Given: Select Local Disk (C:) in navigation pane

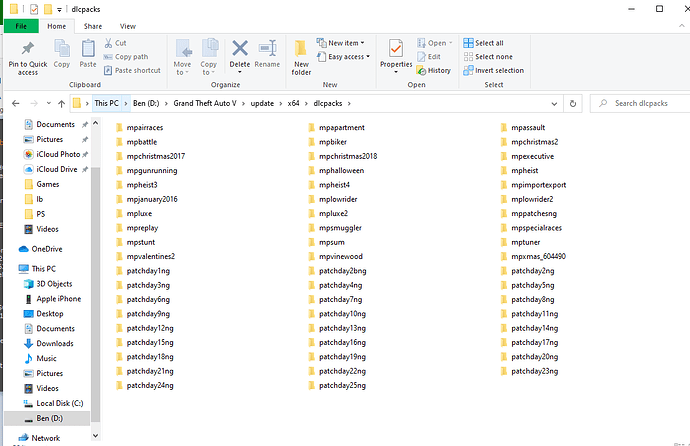Looking at the screenshot, I should (56, 403).
